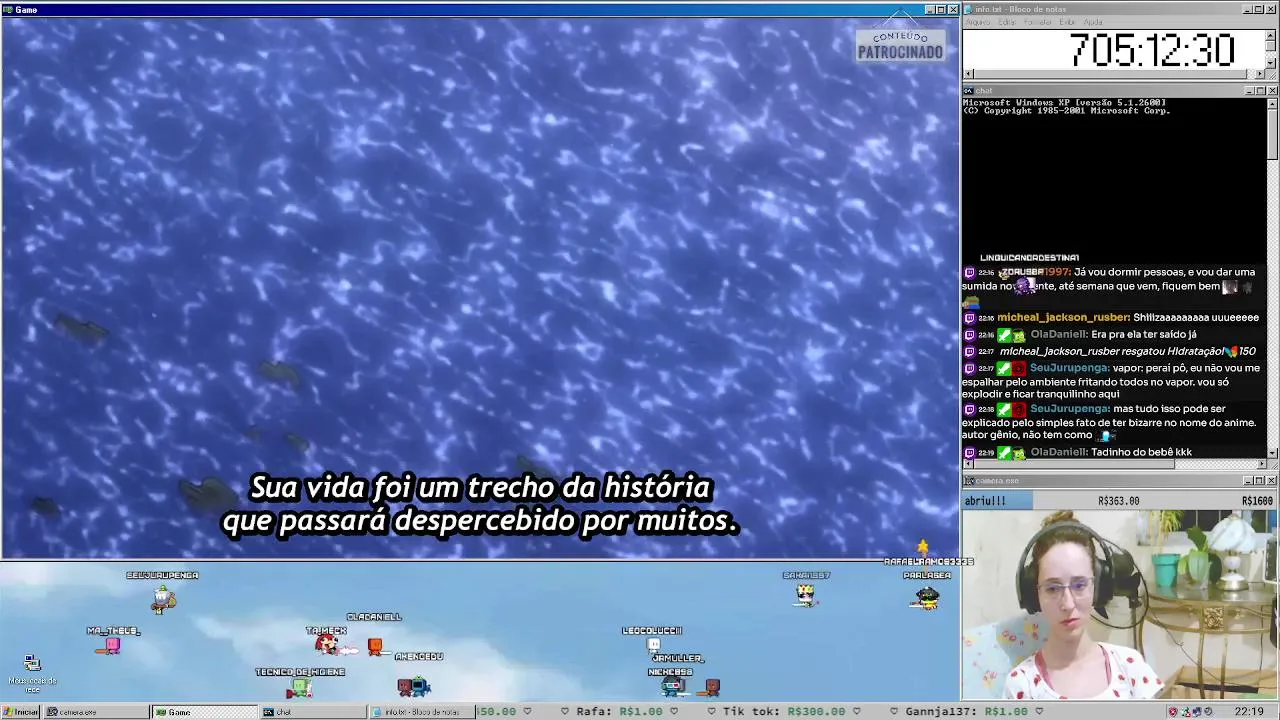Click the OLADANIELL orange character sprite

(375, 647)
